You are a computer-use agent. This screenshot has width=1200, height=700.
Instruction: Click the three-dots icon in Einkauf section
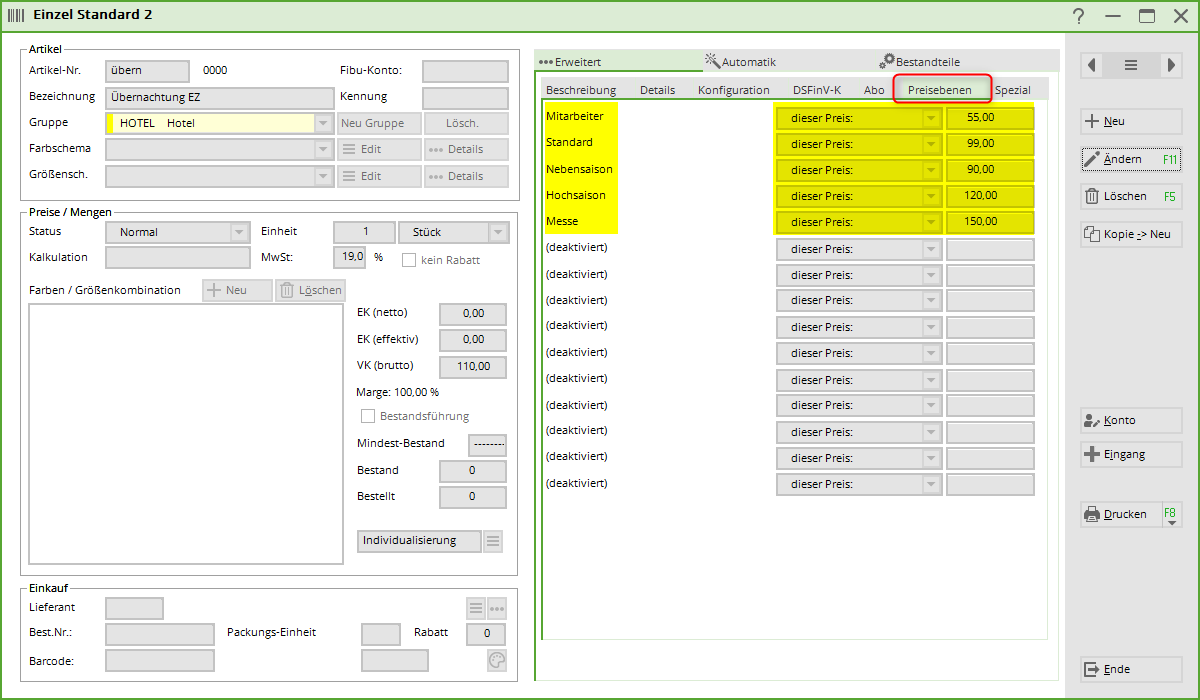pyautogui.click(x=497, y=608)
